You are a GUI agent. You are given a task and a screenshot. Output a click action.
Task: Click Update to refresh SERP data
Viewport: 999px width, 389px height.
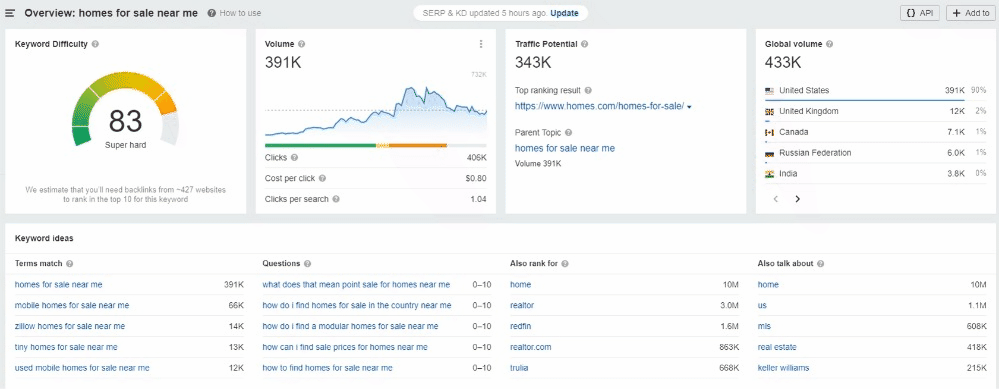click(x=564, y=13)
